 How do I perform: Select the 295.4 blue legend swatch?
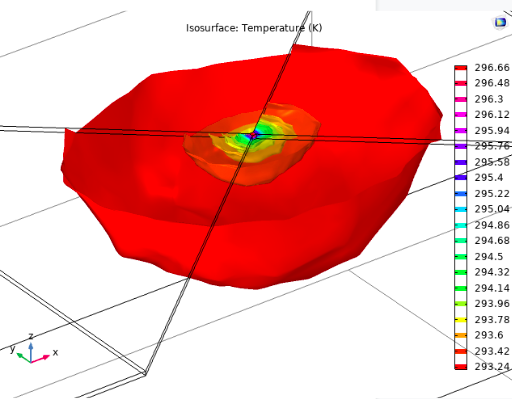tap(461, 178)
